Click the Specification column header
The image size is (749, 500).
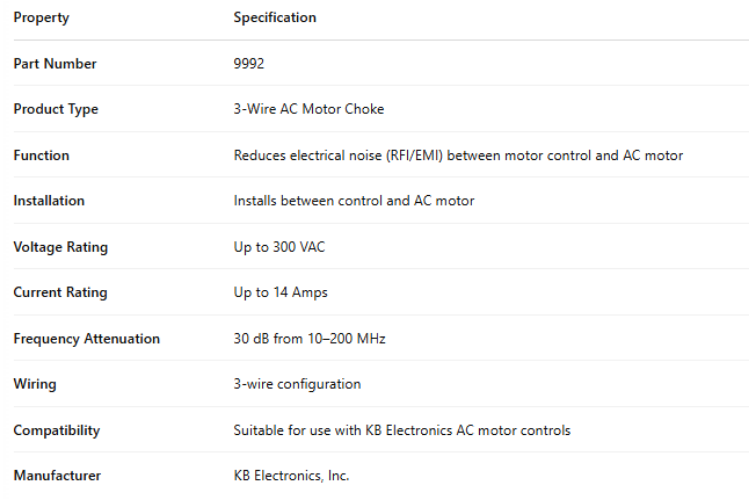pos(275,18)
